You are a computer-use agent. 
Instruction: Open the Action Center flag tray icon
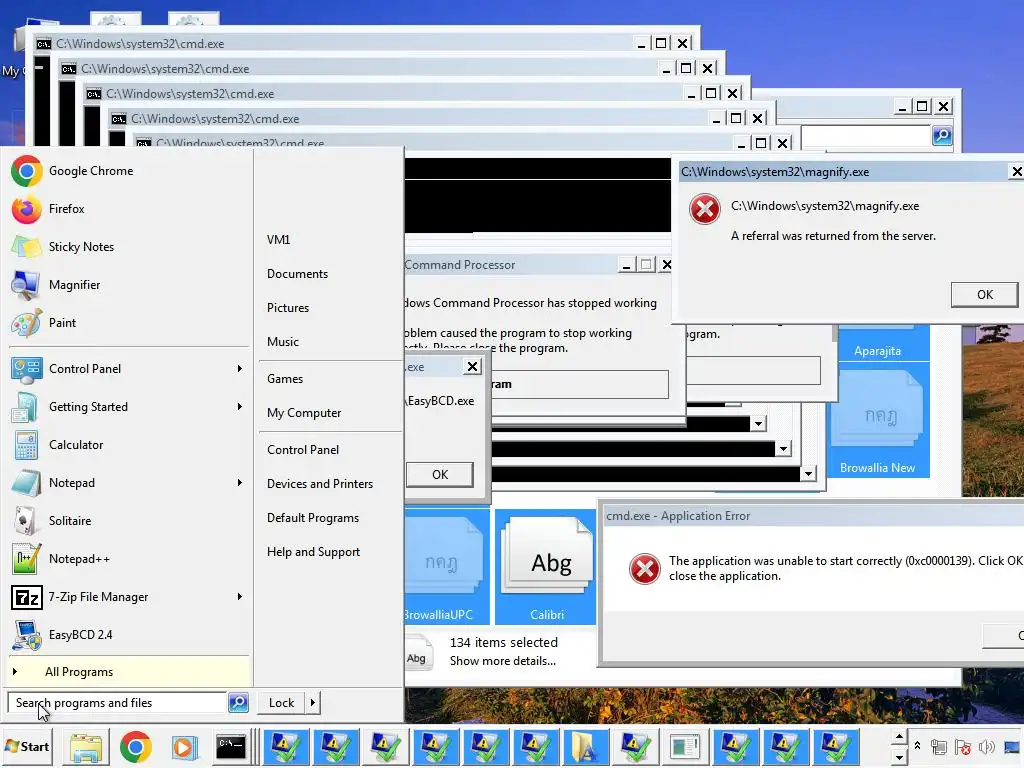pos(963,747)
